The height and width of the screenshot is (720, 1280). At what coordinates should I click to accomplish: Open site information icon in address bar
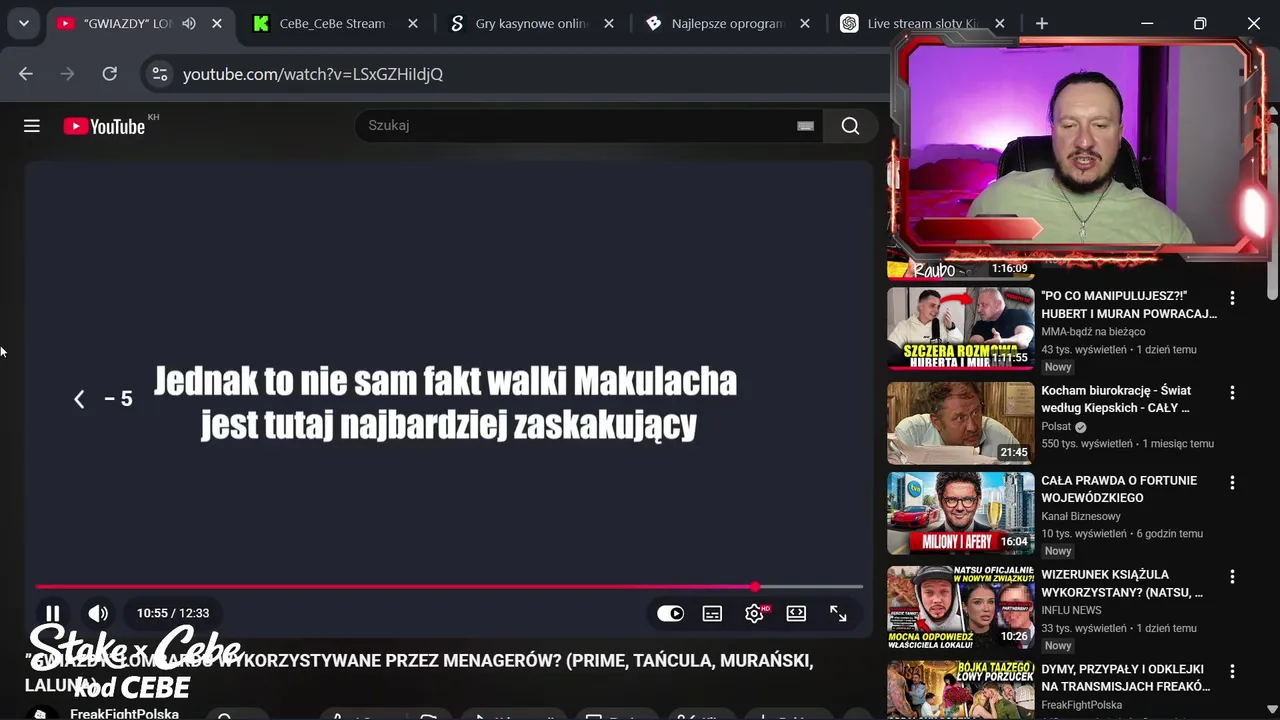pyautogui.click(x=160, y=73)
